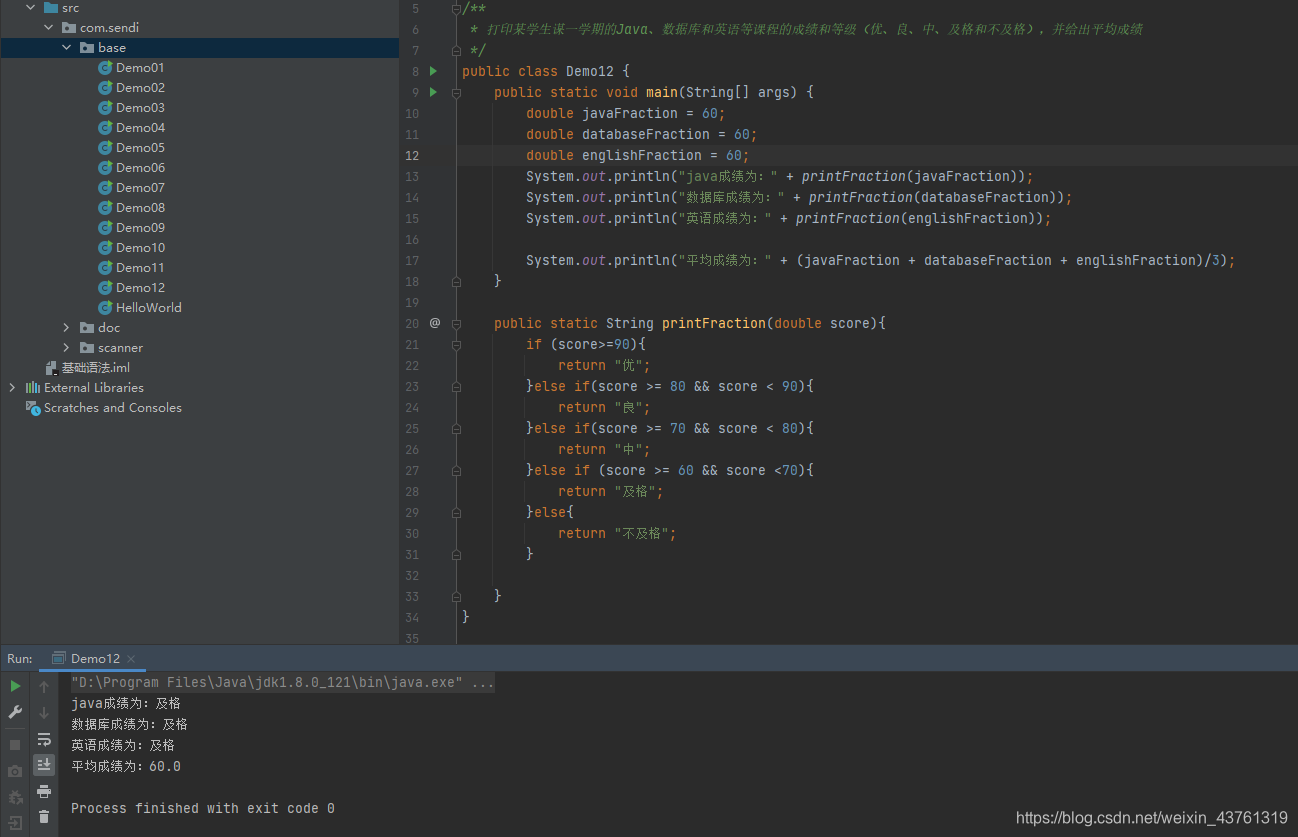Viewport: 1298px width, 837px height.
Task: Open Demo06 in the project tree
Action: 140,168
